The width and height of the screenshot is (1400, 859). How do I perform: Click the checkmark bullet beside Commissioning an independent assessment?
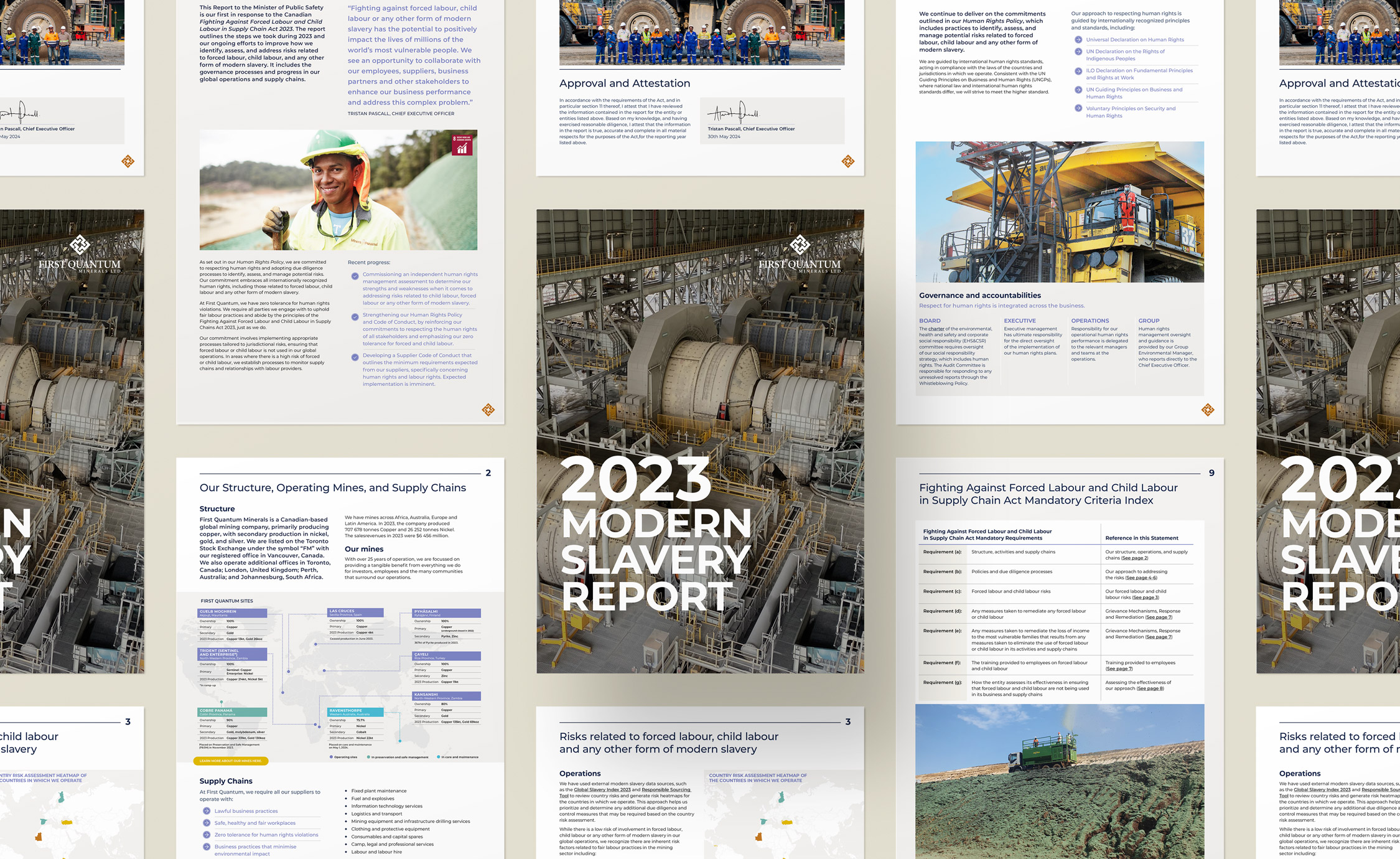coord(355,276)
